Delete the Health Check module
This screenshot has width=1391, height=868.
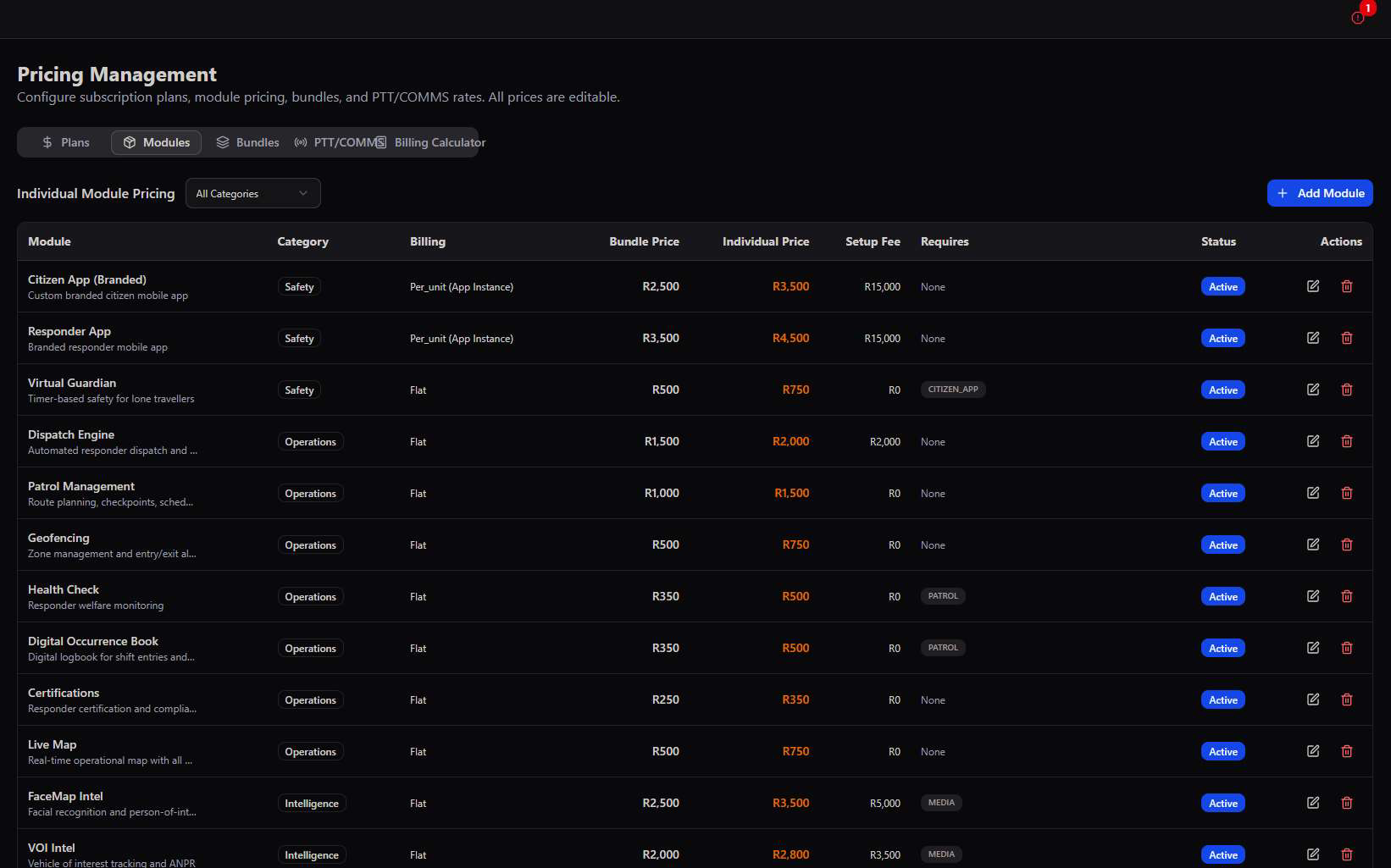tap(1347, 596)
